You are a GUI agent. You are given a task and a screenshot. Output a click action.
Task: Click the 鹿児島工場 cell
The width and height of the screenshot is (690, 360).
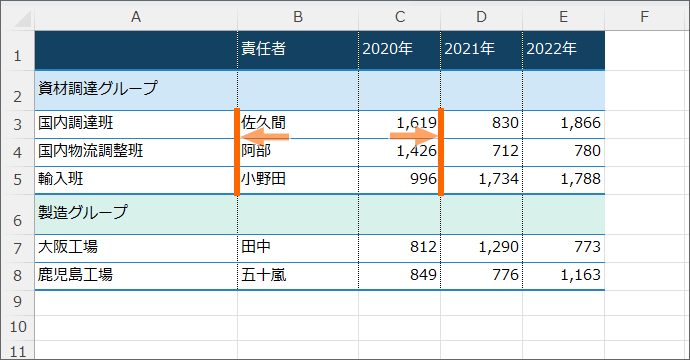[136, 276]
